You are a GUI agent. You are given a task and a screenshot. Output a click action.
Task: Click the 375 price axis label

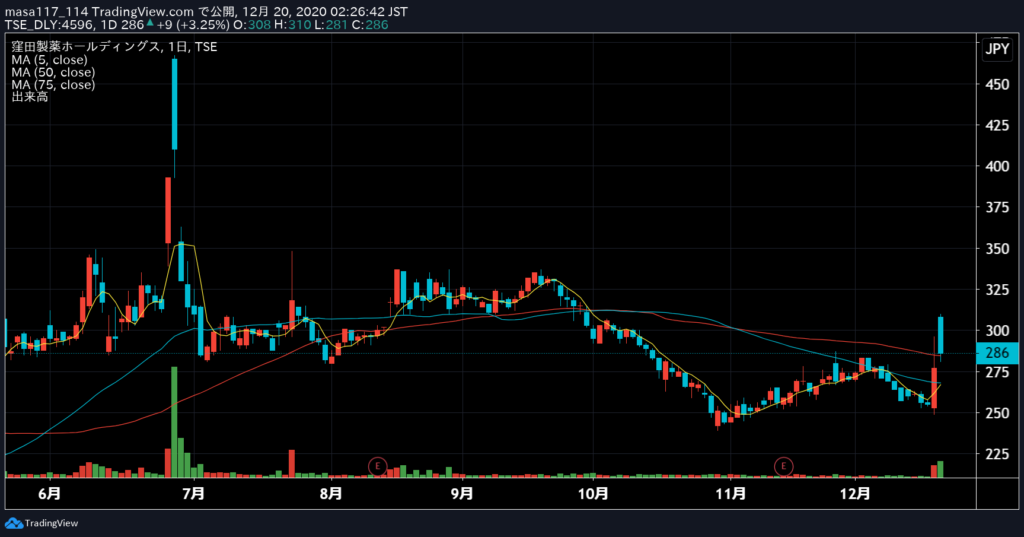997,208
